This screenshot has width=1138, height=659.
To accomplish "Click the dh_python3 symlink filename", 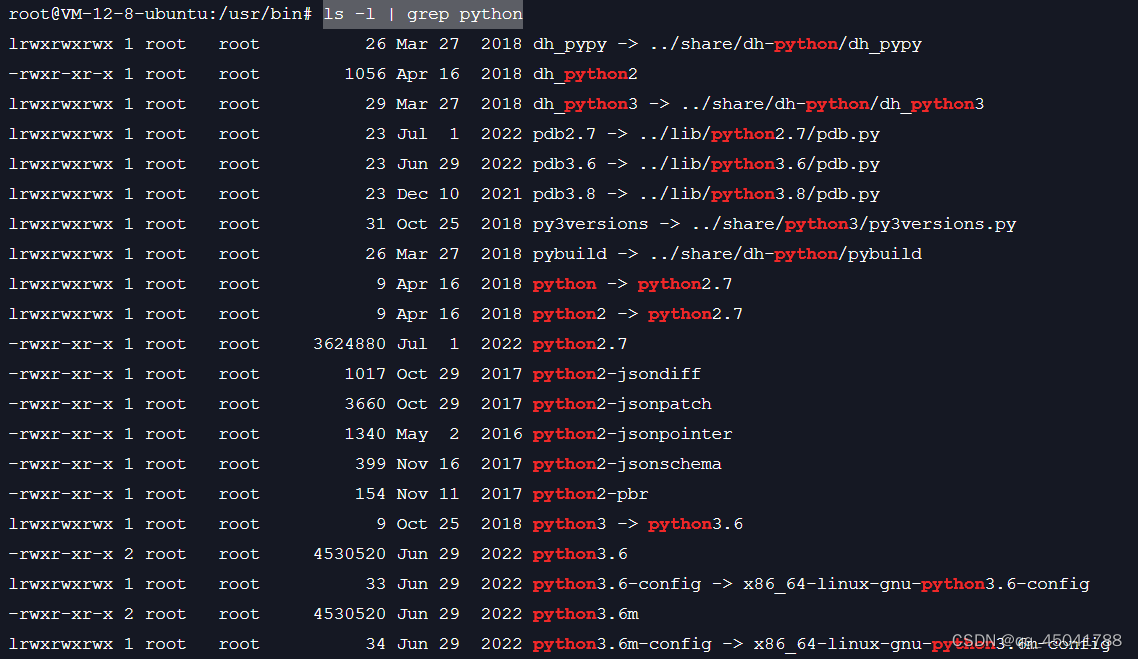I will point(584,103).
